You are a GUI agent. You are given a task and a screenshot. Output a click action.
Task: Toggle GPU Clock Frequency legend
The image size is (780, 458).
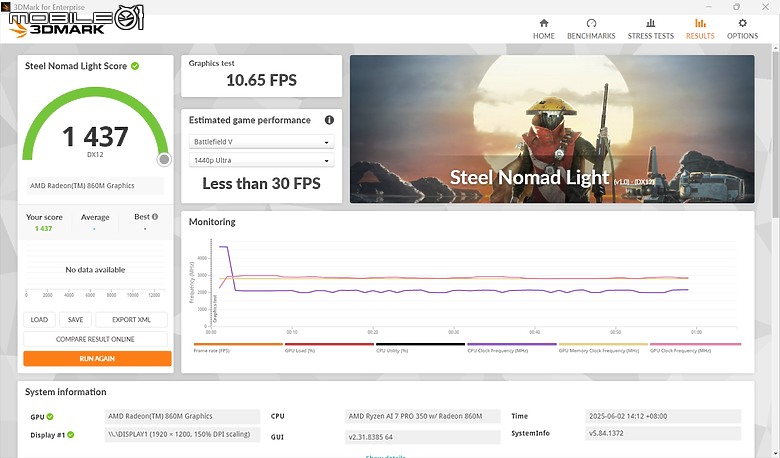(695, 347)
